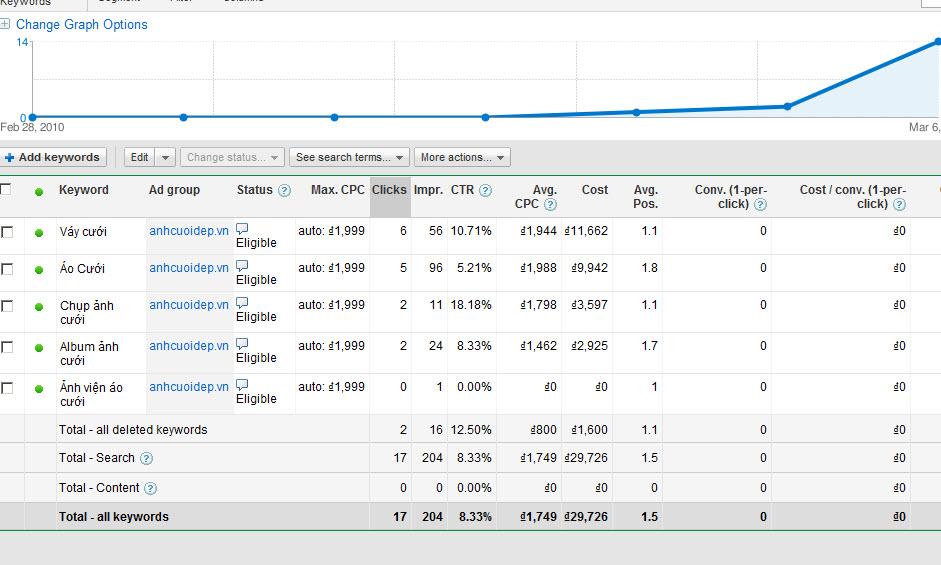The image size is (941, 565).
Task: Click the speech bubble icon for Chụp ảnh cưới
Action: pos(242,303)
